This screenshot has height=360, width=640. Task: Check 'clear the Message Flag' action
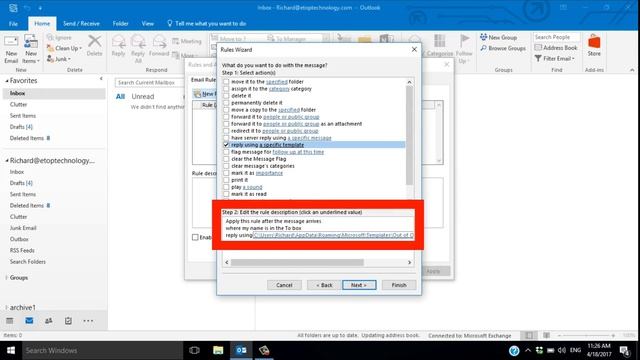coord(226,159)
